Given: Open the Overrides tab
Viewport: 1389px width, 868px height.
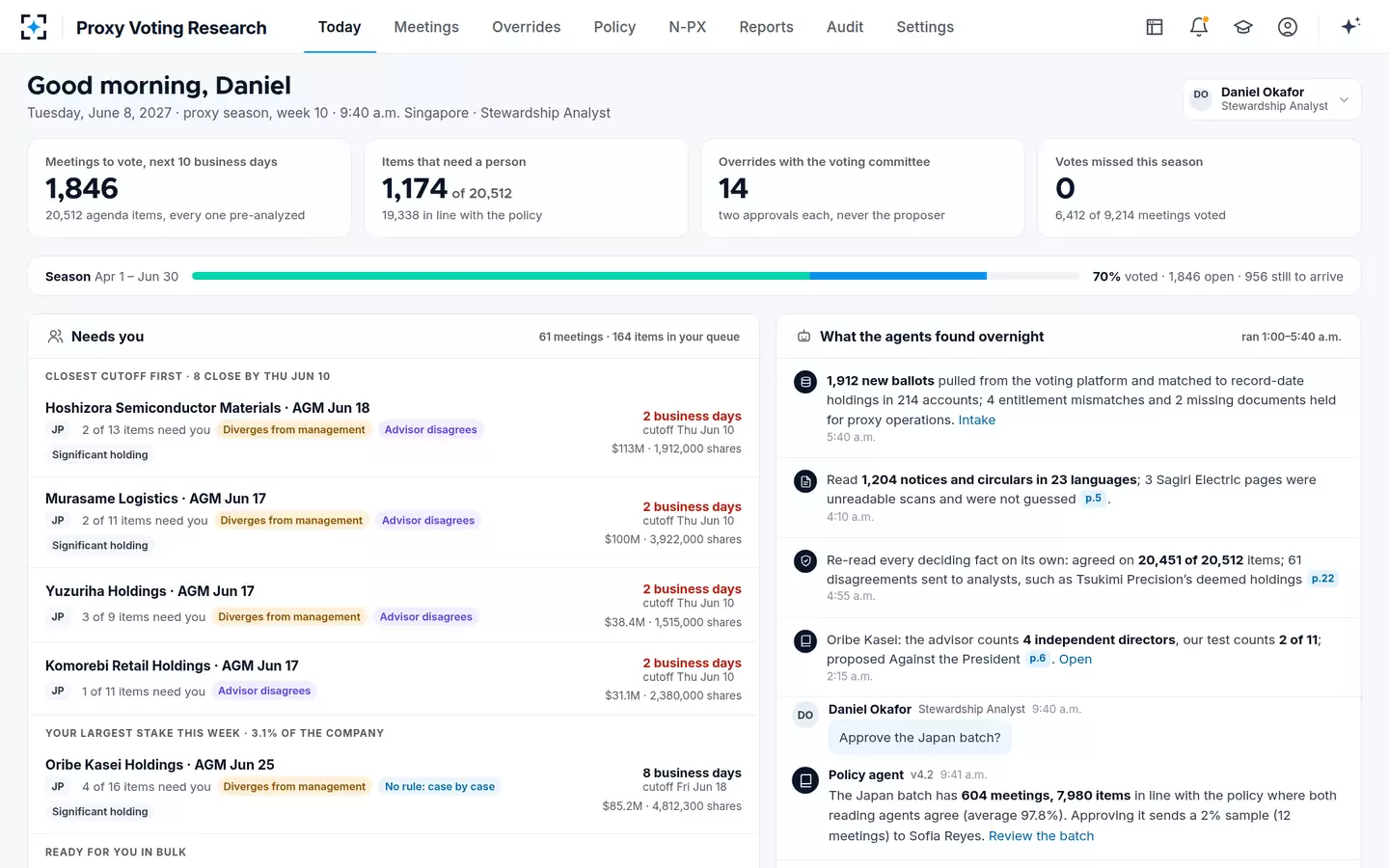Looking at the screenshot, I should click(x=526, y=27).
